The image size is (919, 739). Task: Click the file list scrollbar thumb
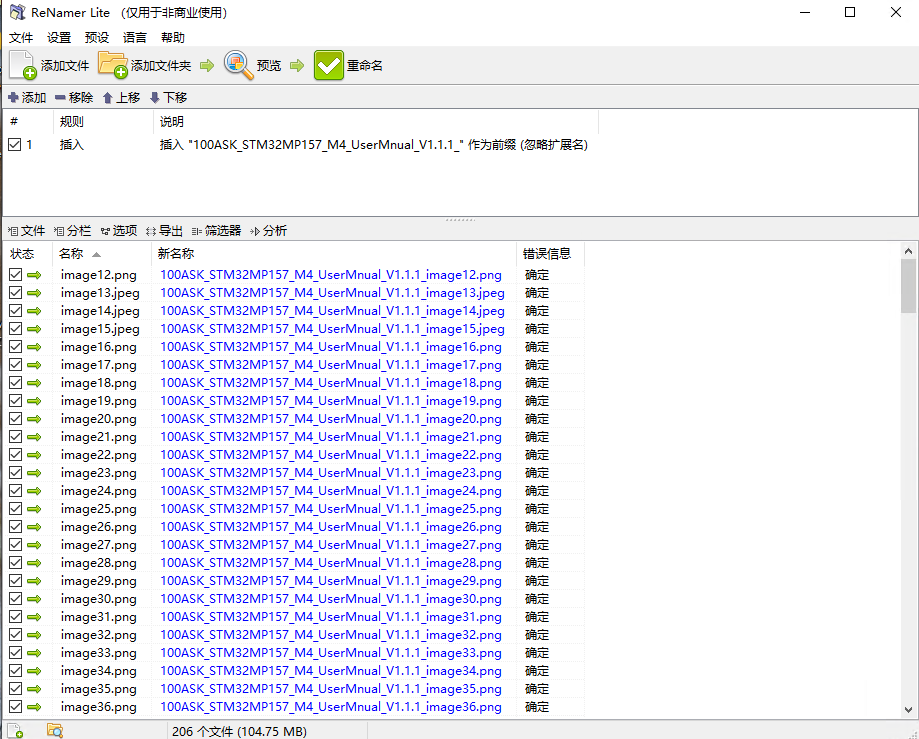click(x=908, y=286)
